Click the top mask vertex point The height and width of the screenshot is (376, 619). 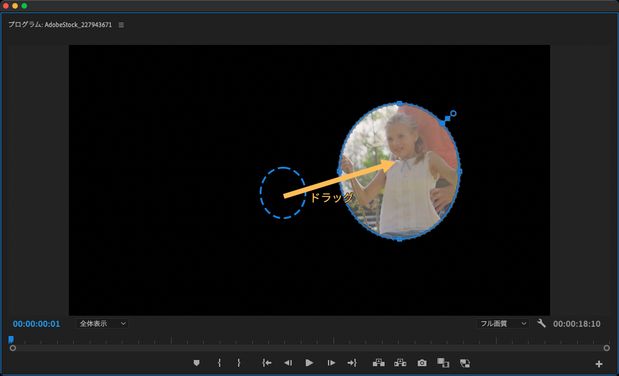click(400, 103)
